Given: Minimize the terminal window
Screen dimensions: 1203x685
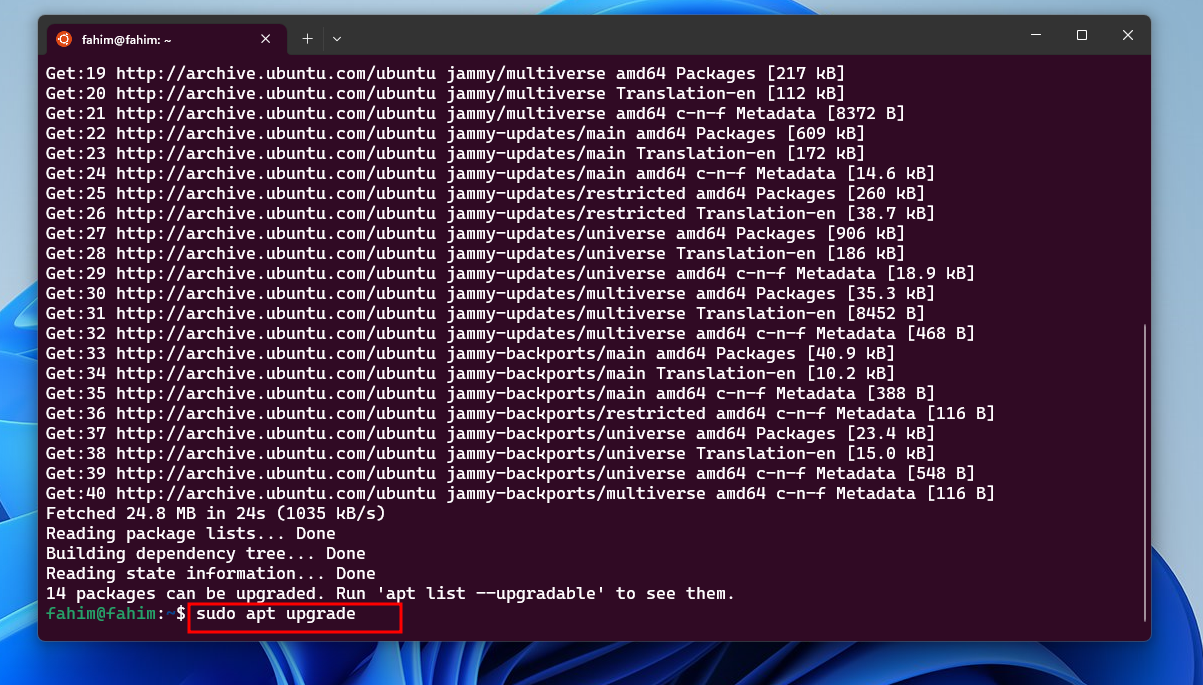Looking at the screenshot, I should (1035, 35).
